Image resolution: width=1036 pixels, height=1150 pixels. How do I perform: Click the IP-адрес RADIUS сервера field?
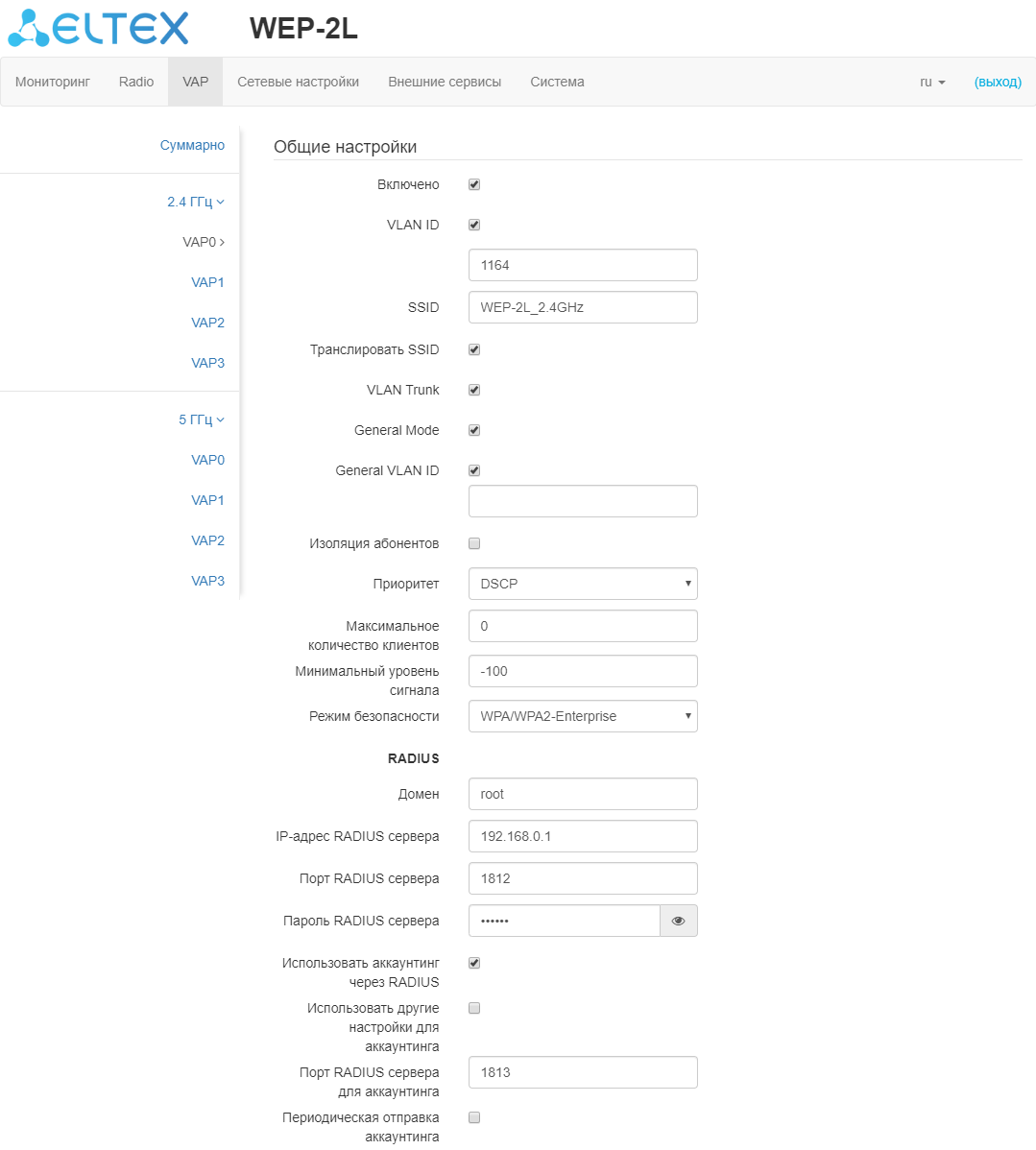click(x=582, y=836)
